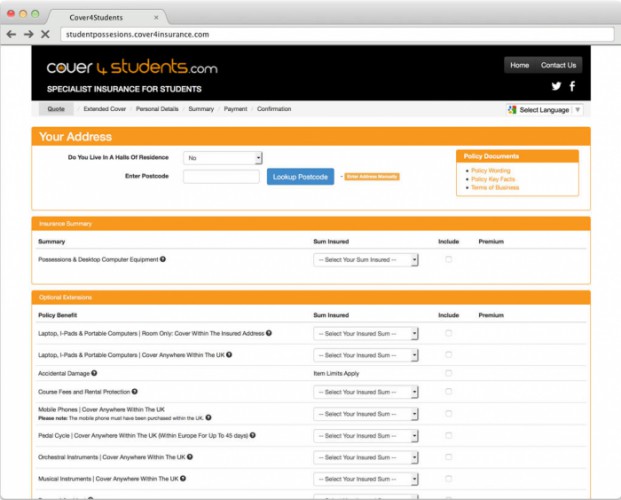Click the 'Item Limits Apply' text

336,373
